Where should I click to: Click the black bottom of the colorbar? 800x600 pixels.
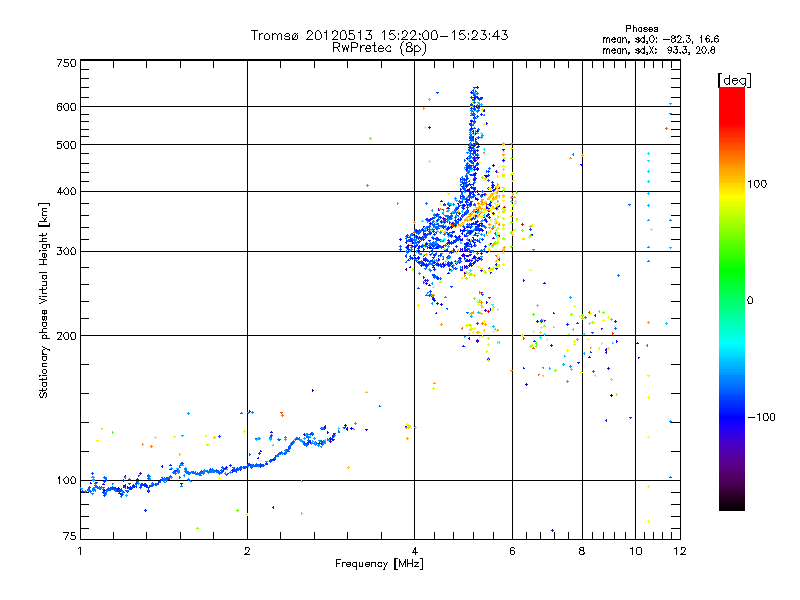click(x=732, y=504)
